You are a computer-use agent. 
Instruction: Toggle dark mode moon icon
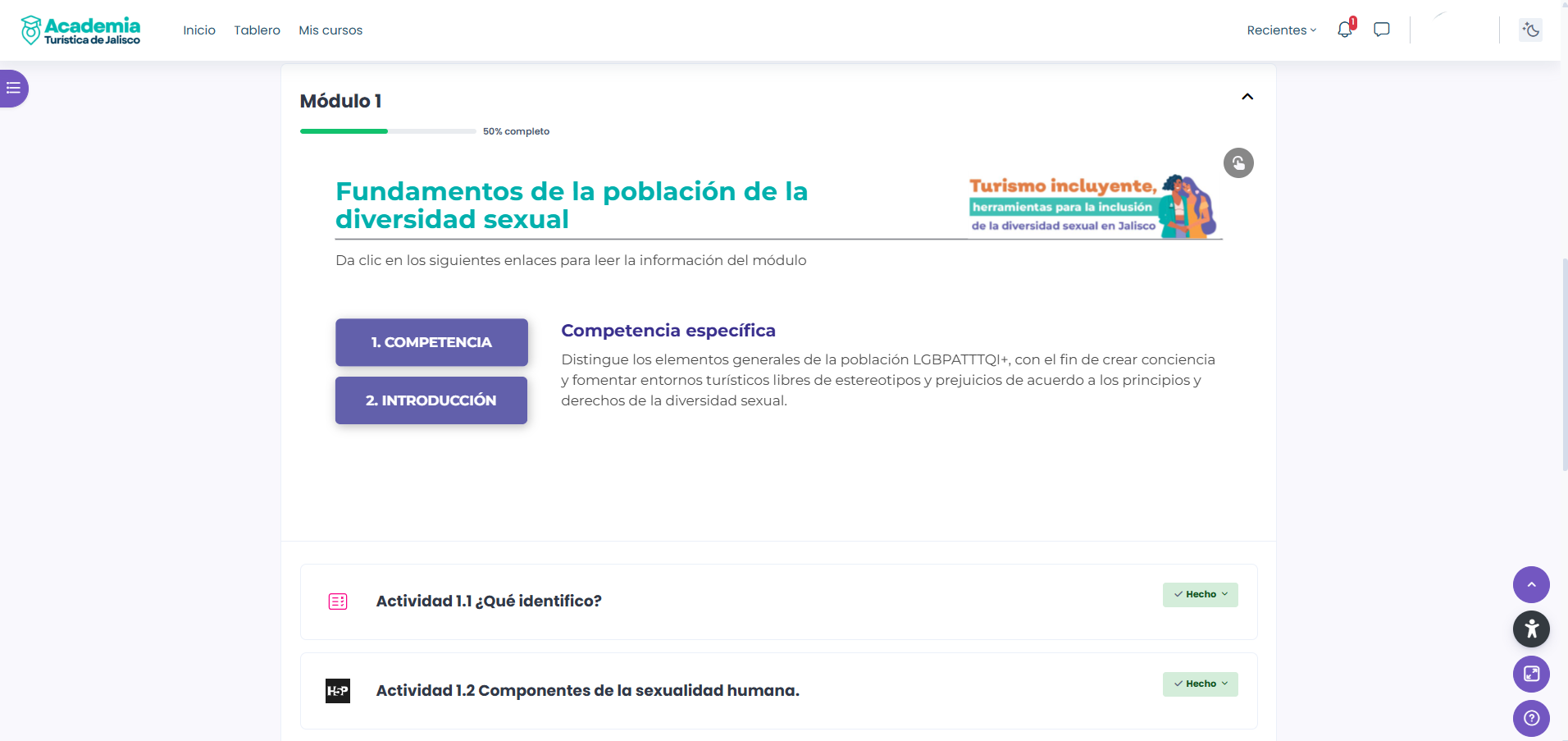[1530, 30]
